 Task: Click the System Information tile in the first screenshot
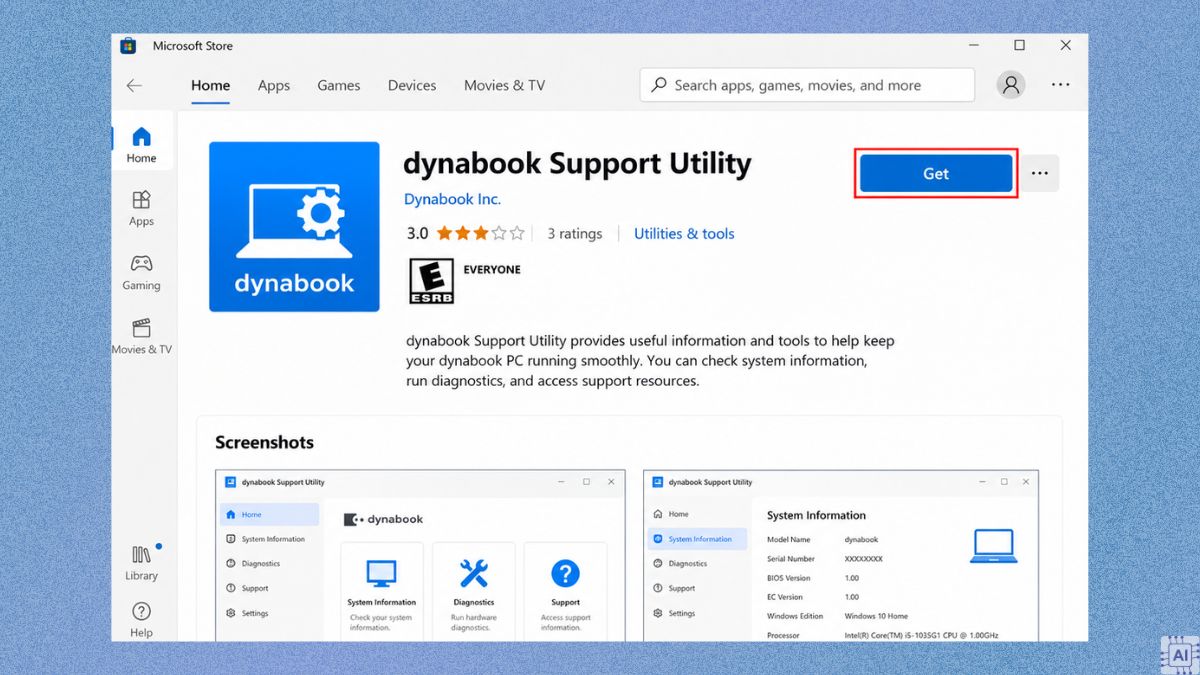pos(382,591)
